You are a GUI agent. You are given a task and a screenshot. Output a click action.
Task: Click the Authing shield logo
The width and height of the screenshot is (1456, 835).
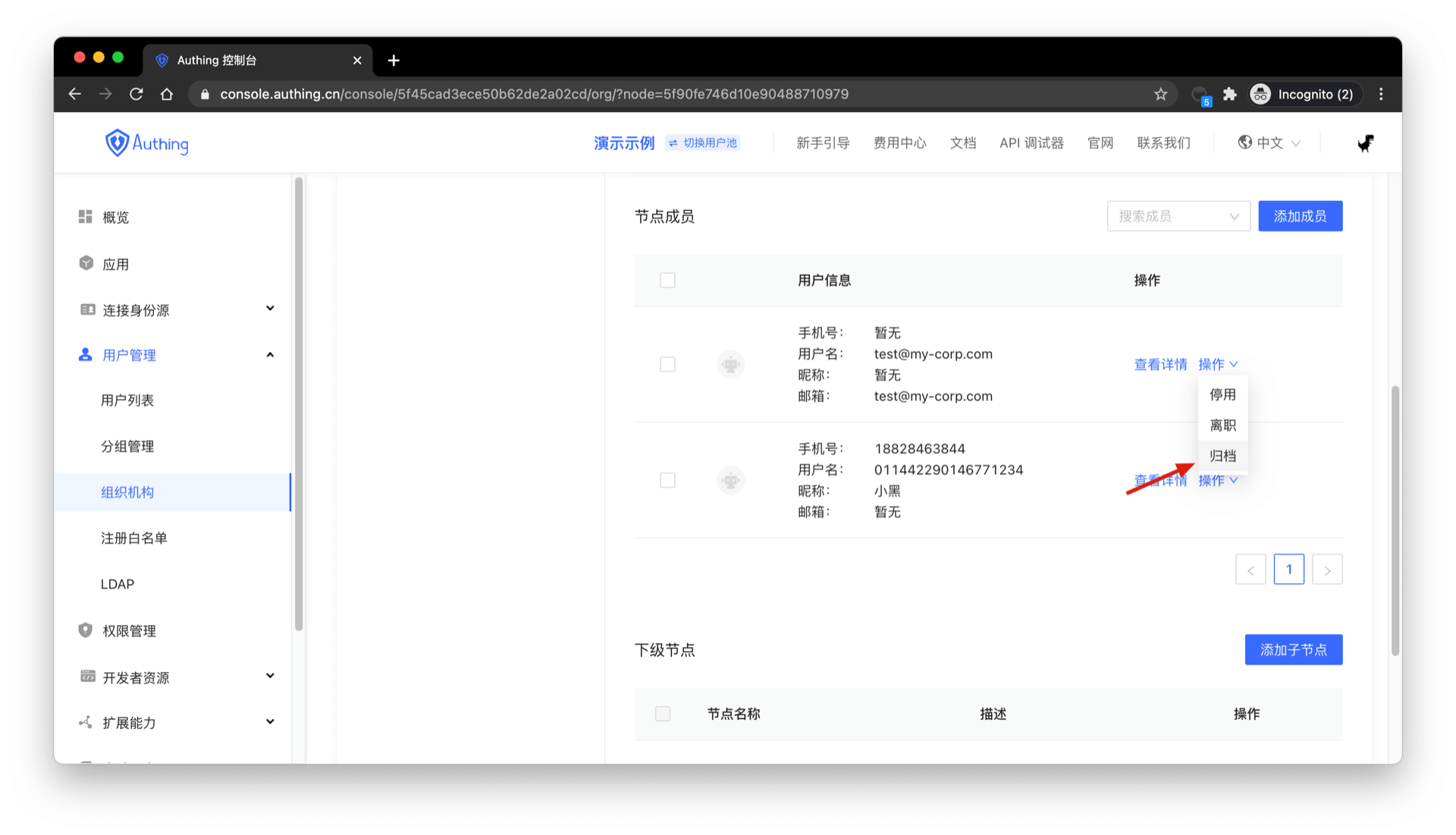[117, 143]
